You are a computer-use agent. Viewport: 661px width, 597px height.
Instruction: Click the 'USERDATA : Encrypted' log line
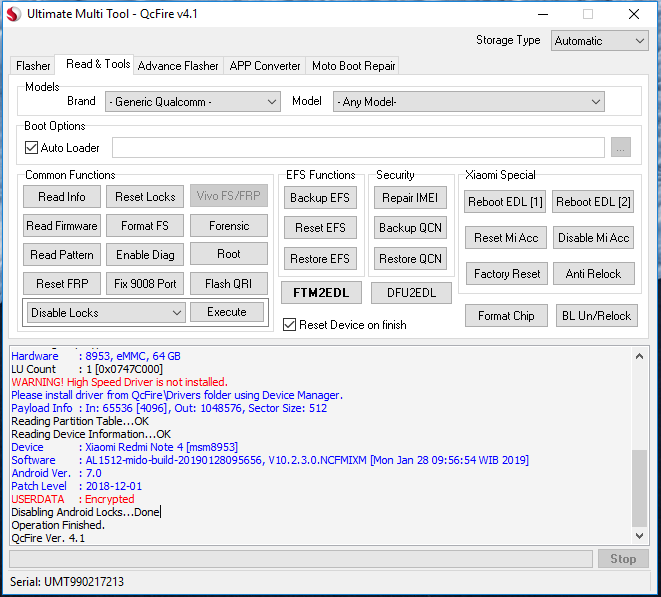[x=73, y=499]
